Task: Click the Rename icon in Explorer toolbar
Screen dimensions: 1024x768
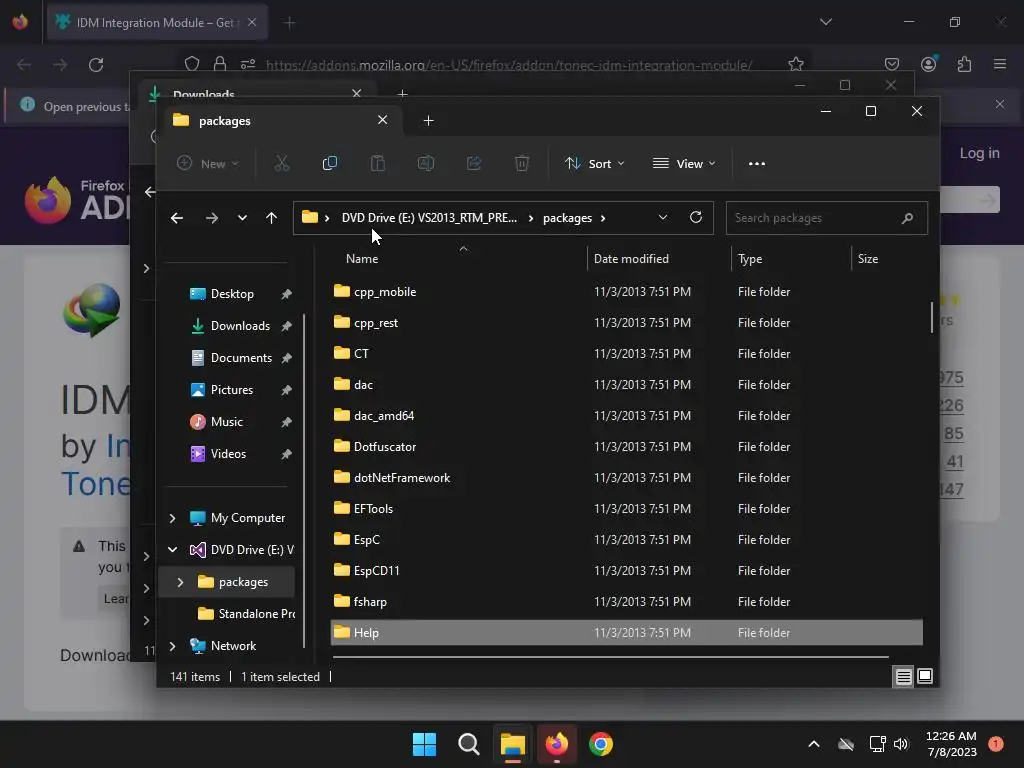Action: (x=426, y=163)
